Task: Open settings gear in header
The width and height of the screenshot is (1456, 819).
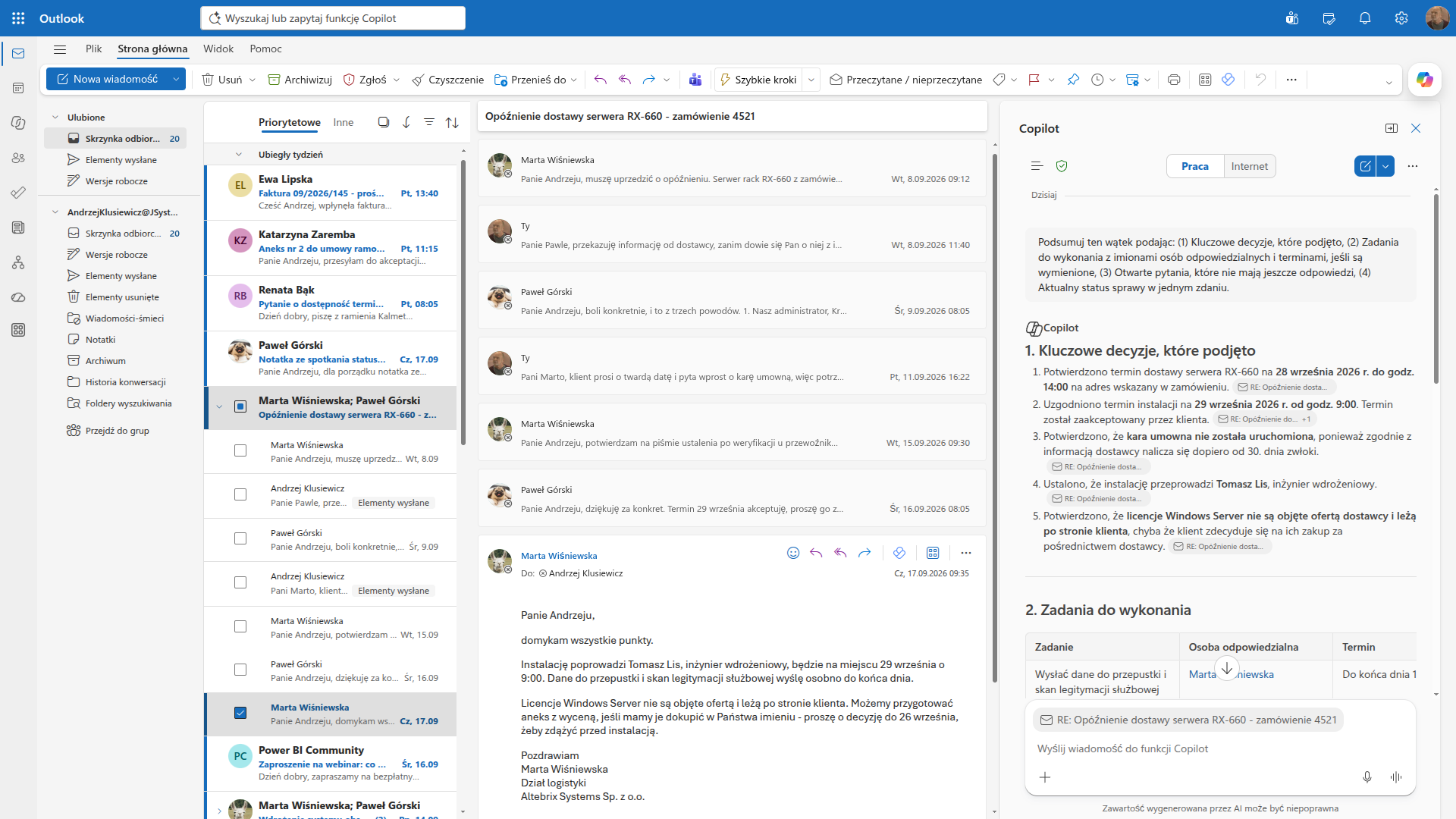Action: [x=1401, y=18]
